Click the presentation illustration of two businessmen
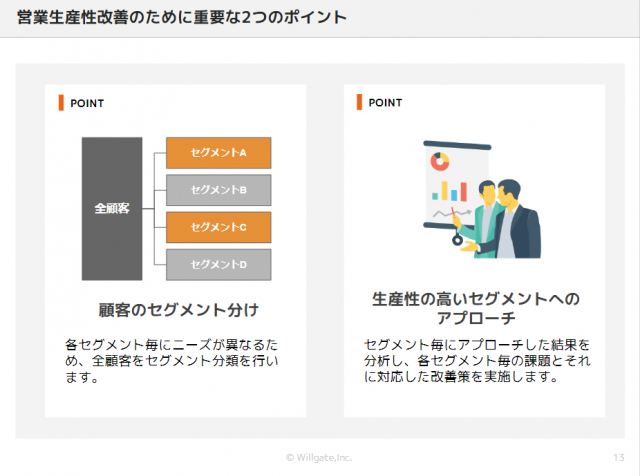This screenshot has height=476, width=640. coord(482,199)
